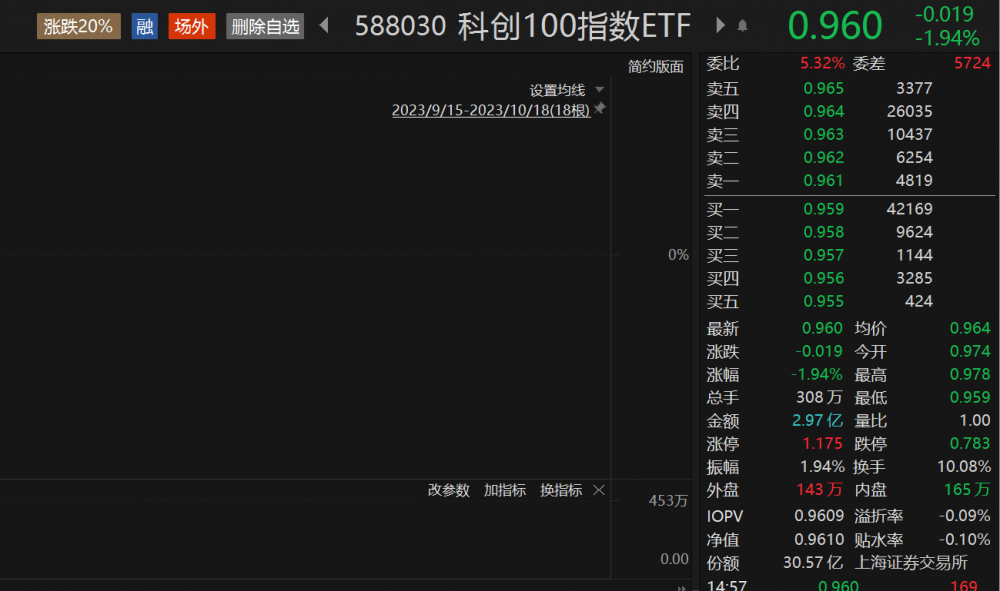1000x591 pixels.
Task: Click 买五 volume 424
Action: click(x=918, y=301)
